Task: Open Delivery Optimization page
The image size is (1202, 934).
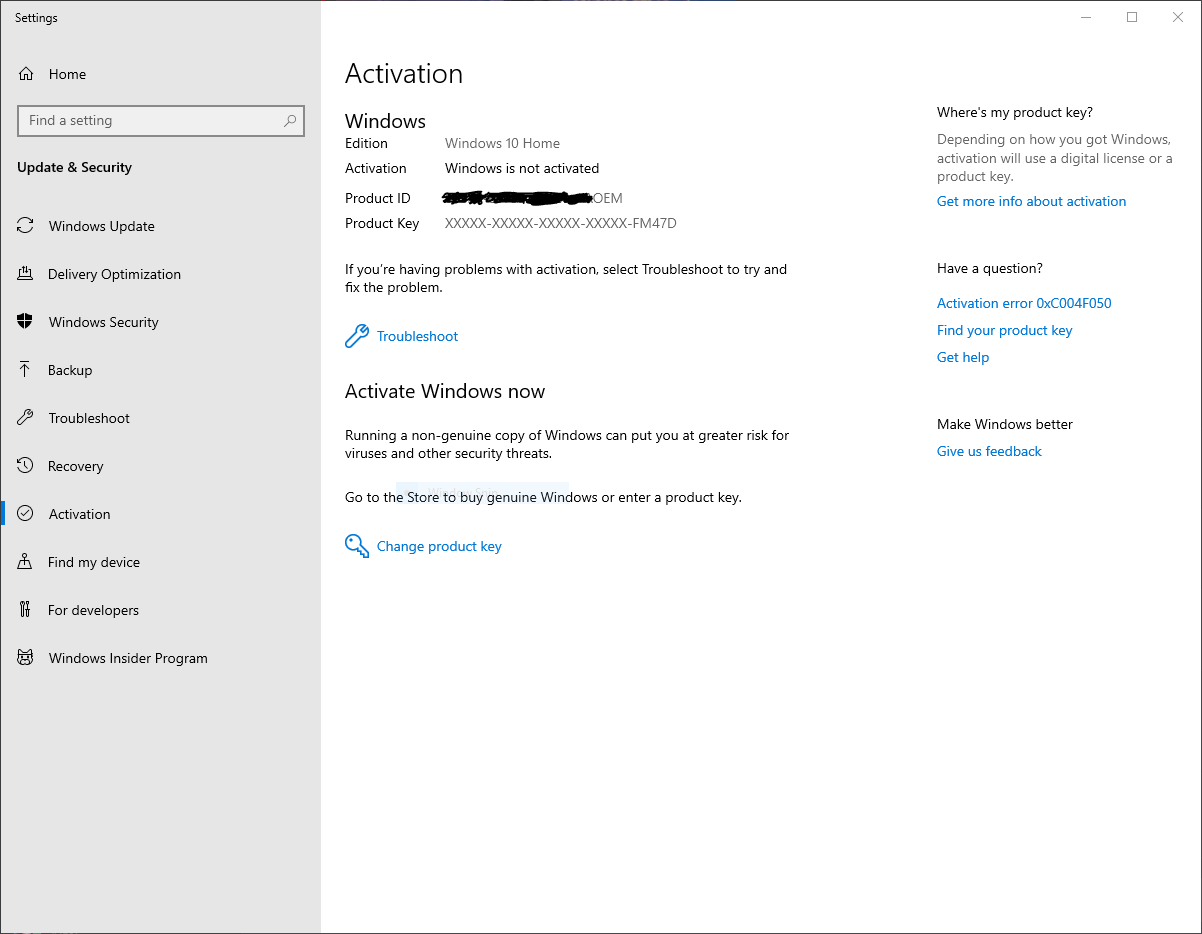Action: coord(160,274)
